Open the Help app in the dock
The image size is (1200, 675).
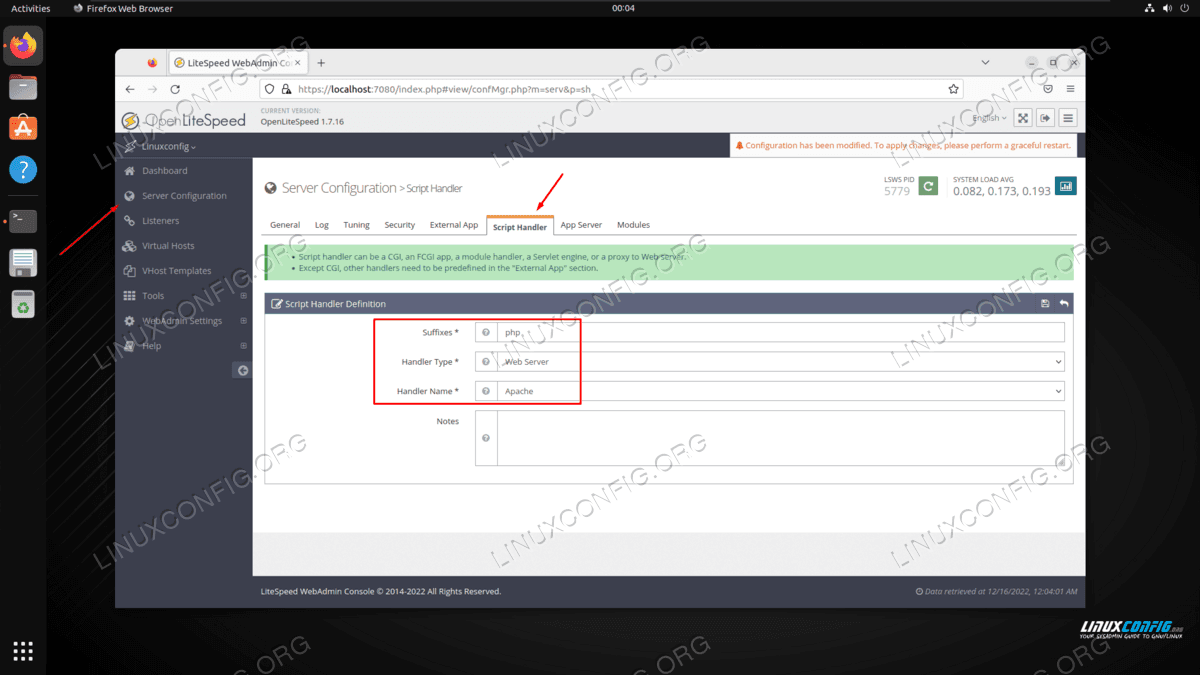coord(23,168)
